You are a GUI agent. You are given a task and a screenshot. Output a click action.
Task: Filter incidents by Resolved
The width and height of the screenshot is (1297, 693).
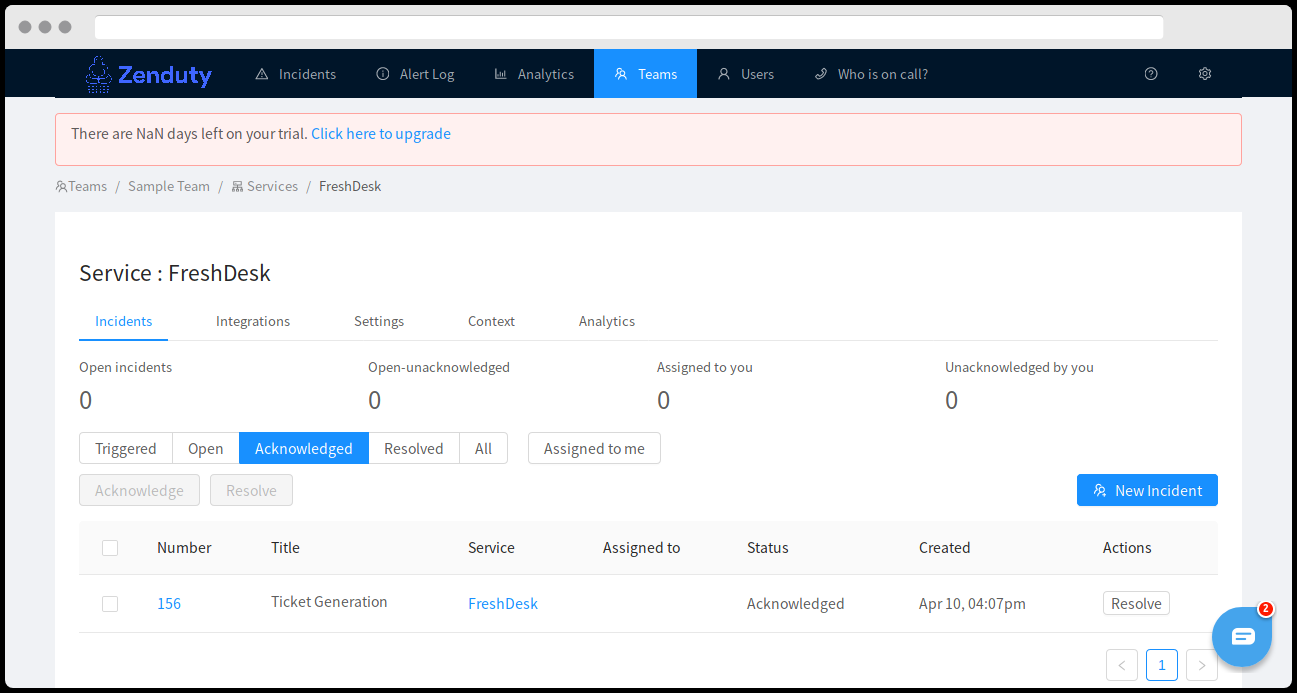coord(414,448)
